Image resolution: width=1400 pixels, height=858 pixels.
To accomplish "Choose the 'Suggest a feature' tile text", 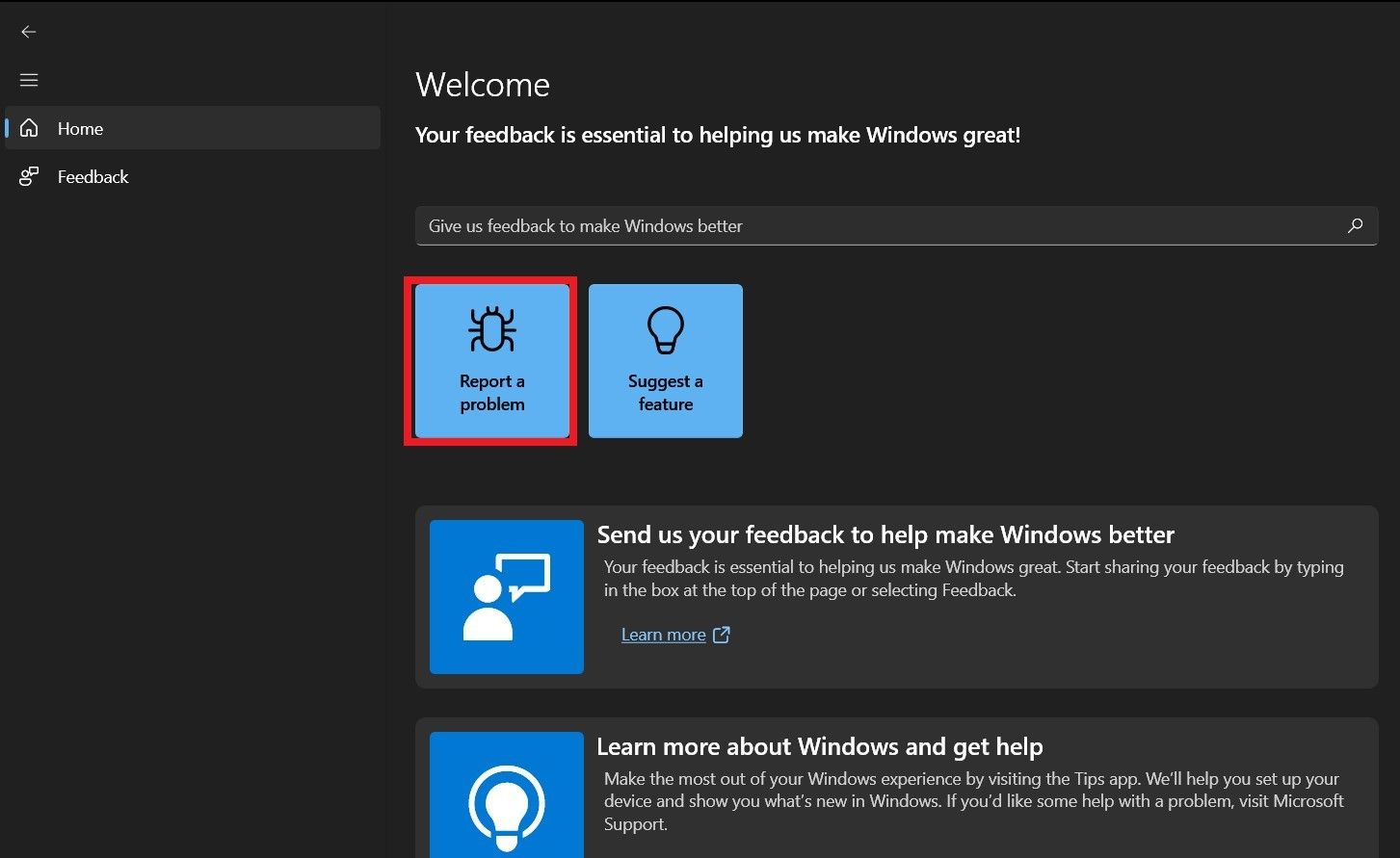I will [x=666, y=393].
